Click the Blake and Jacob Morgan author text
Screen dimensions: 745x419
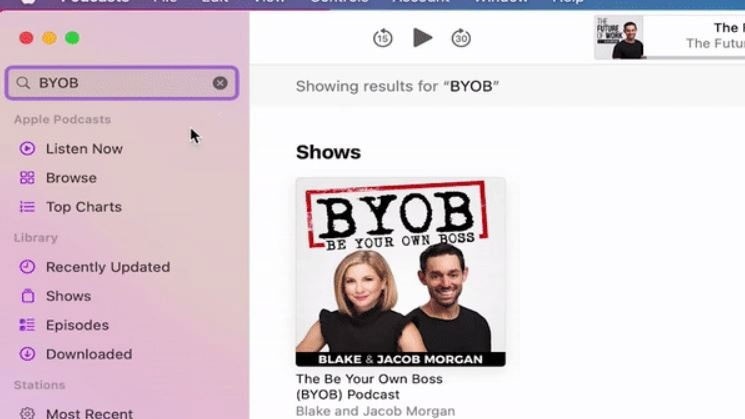(x=375, y=411)
